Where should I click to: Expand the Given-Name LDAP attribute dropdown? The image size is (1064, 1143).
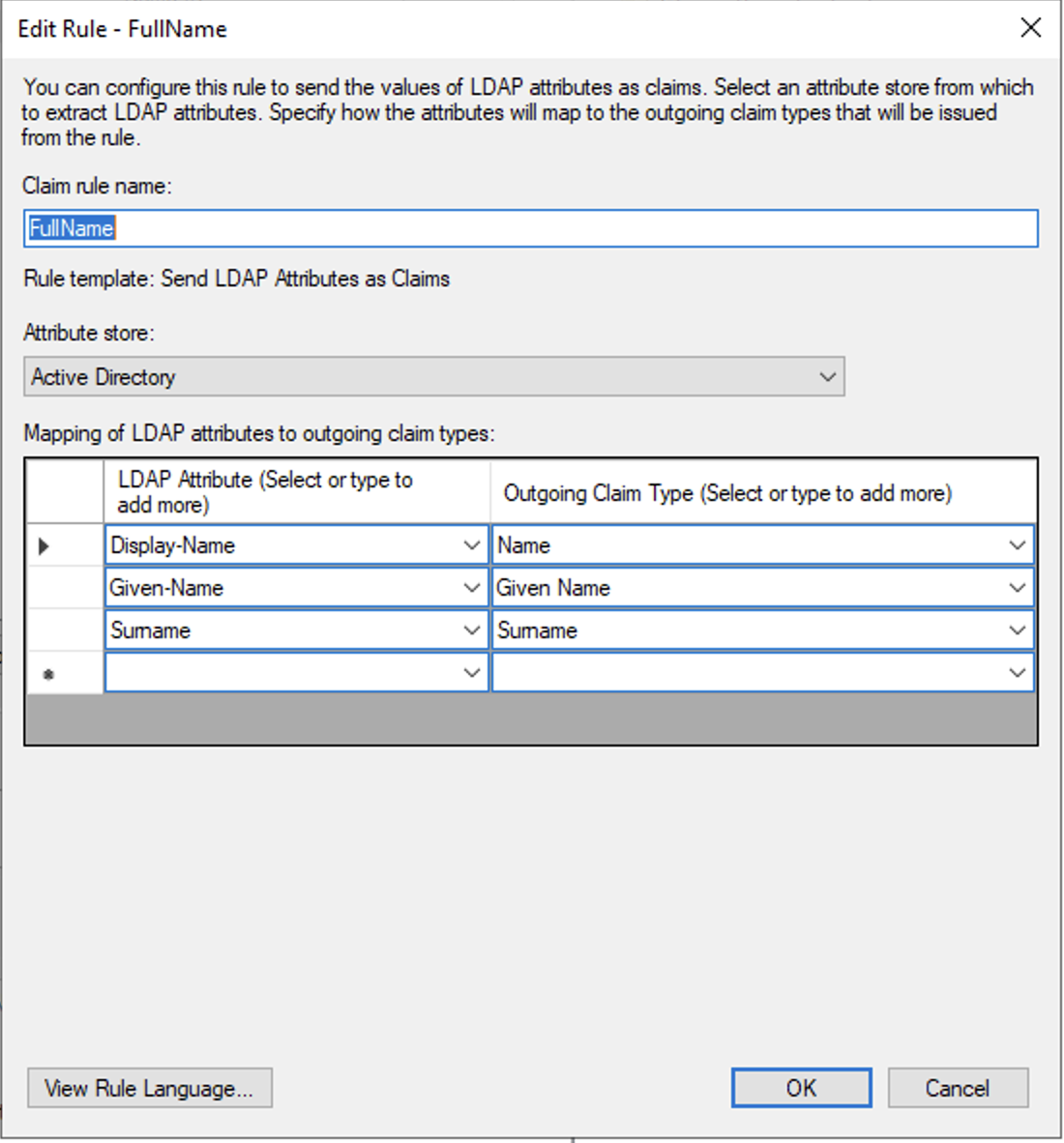(x=471, y=588)
